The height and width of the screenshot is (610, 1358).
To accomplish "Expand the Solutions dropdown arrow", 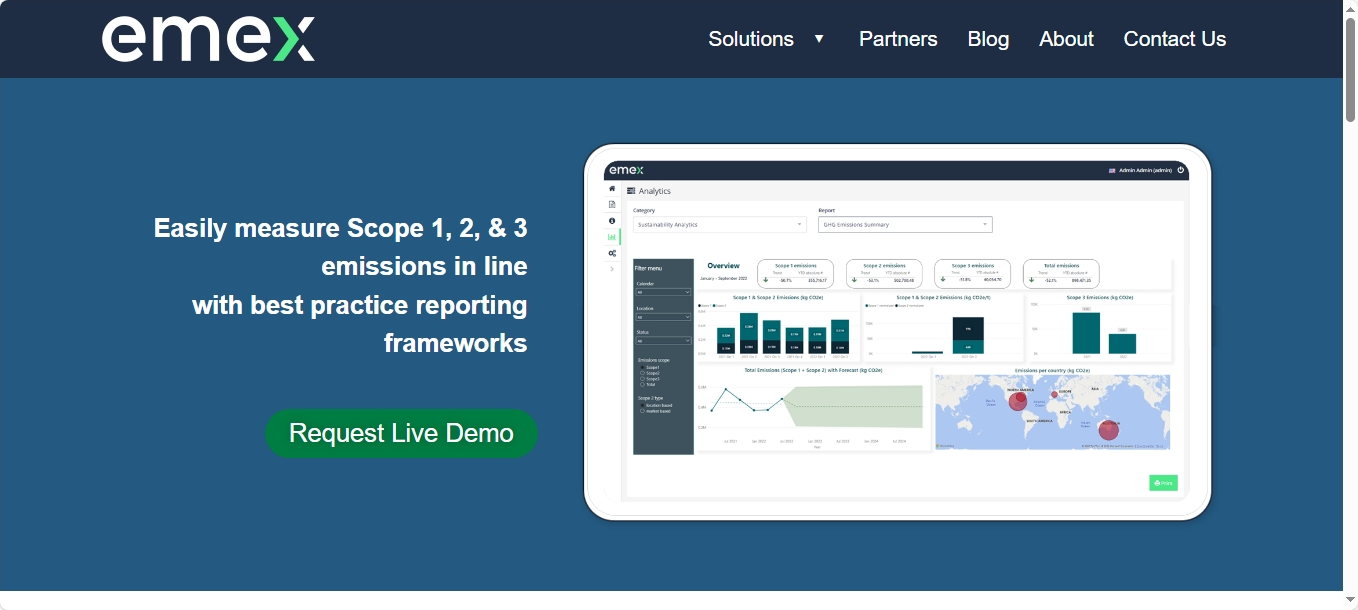I will (819, 39).
